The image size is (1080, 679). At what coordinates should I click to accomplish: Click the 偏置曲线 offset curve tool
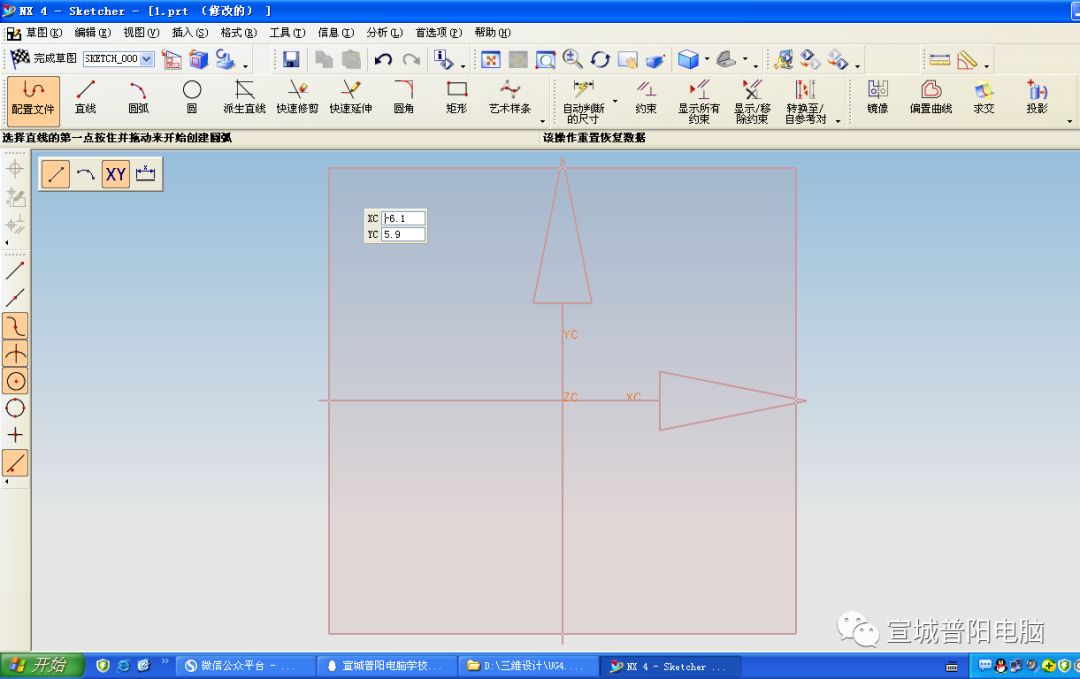(x=931, y=100)
